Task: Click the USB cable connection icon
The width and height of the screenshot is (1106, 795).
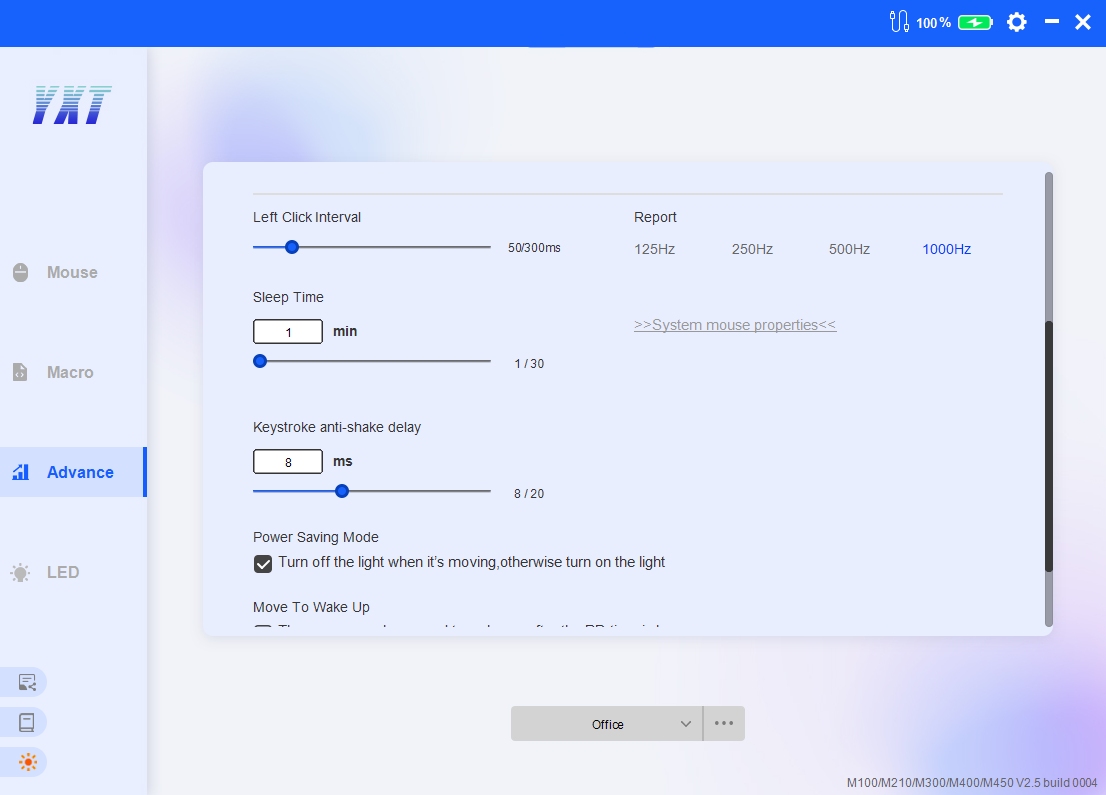Action: point(898,22)
